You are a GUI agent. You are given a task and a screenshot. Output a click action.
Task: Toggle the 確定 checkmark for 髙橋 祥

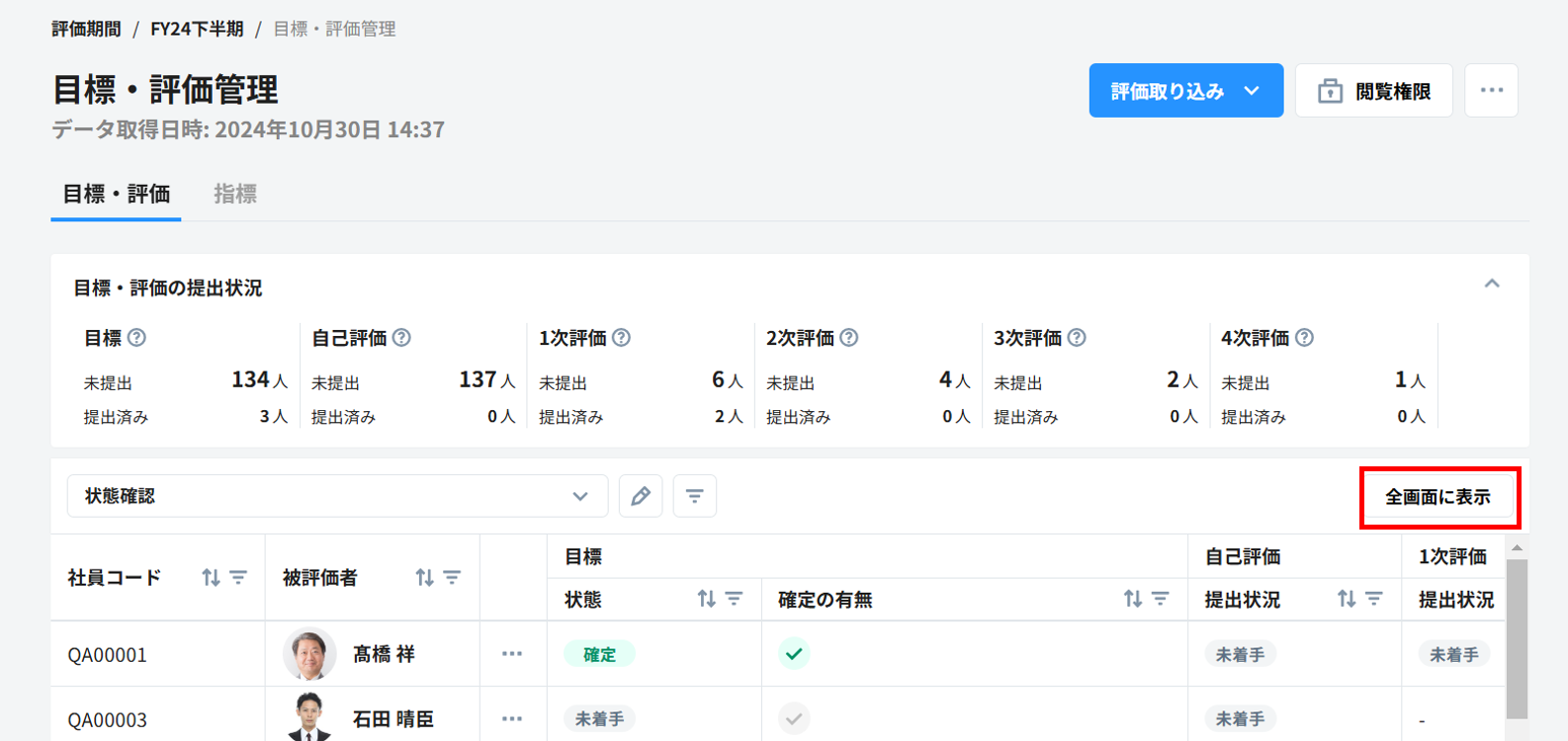click(794, 654)
